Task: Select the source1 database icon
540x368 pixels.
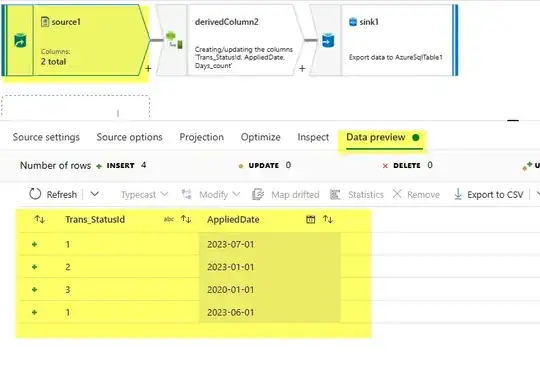Action: pos(20,41)
